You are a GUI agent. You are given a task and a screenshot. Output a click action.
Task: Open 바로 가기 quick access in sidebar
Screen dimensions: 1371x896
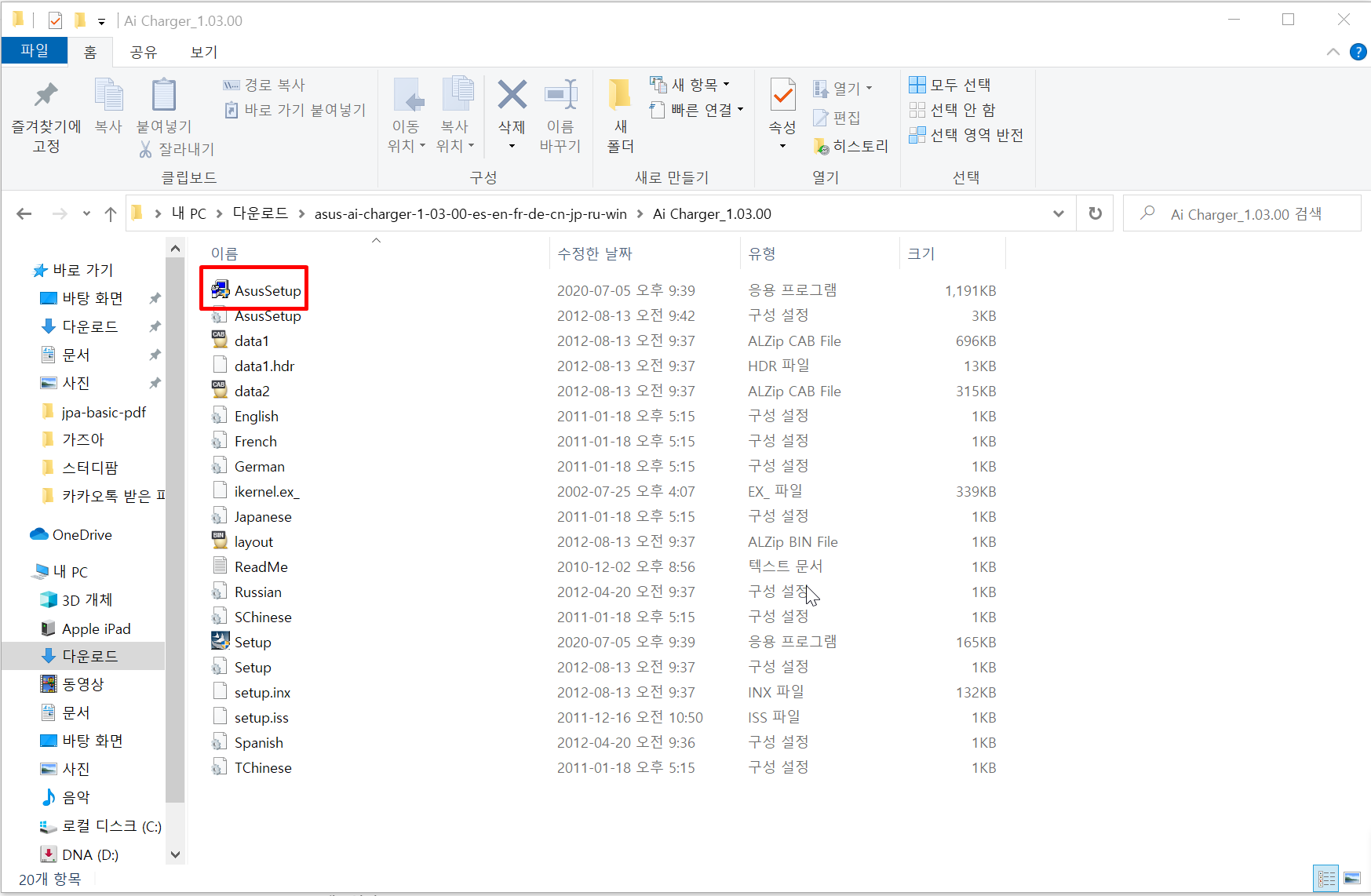(74, 270)
